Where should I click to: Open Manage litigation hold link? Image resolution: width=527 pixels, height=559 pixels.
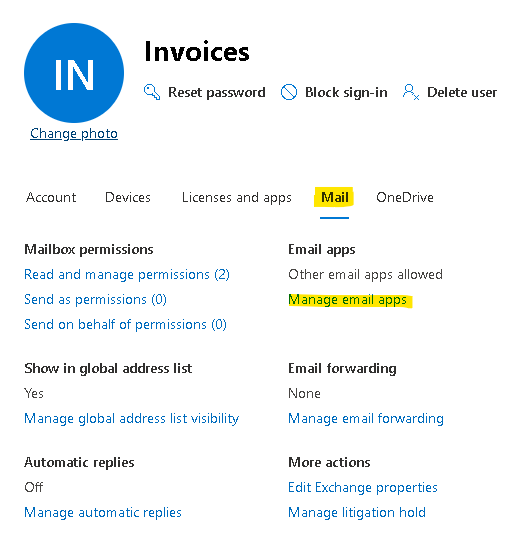point(357,513)
